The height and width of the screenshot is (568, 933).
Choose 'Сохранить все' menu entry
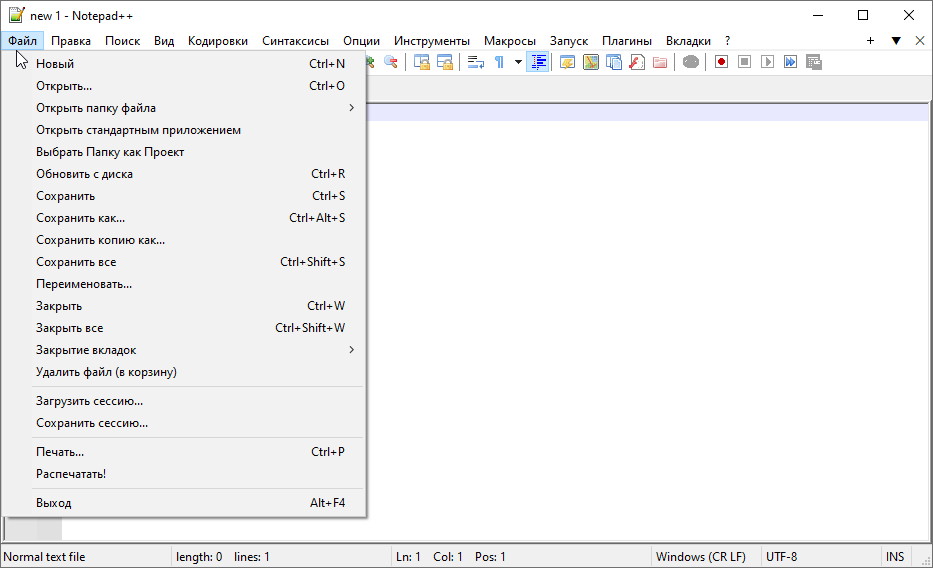coord(184,262)
